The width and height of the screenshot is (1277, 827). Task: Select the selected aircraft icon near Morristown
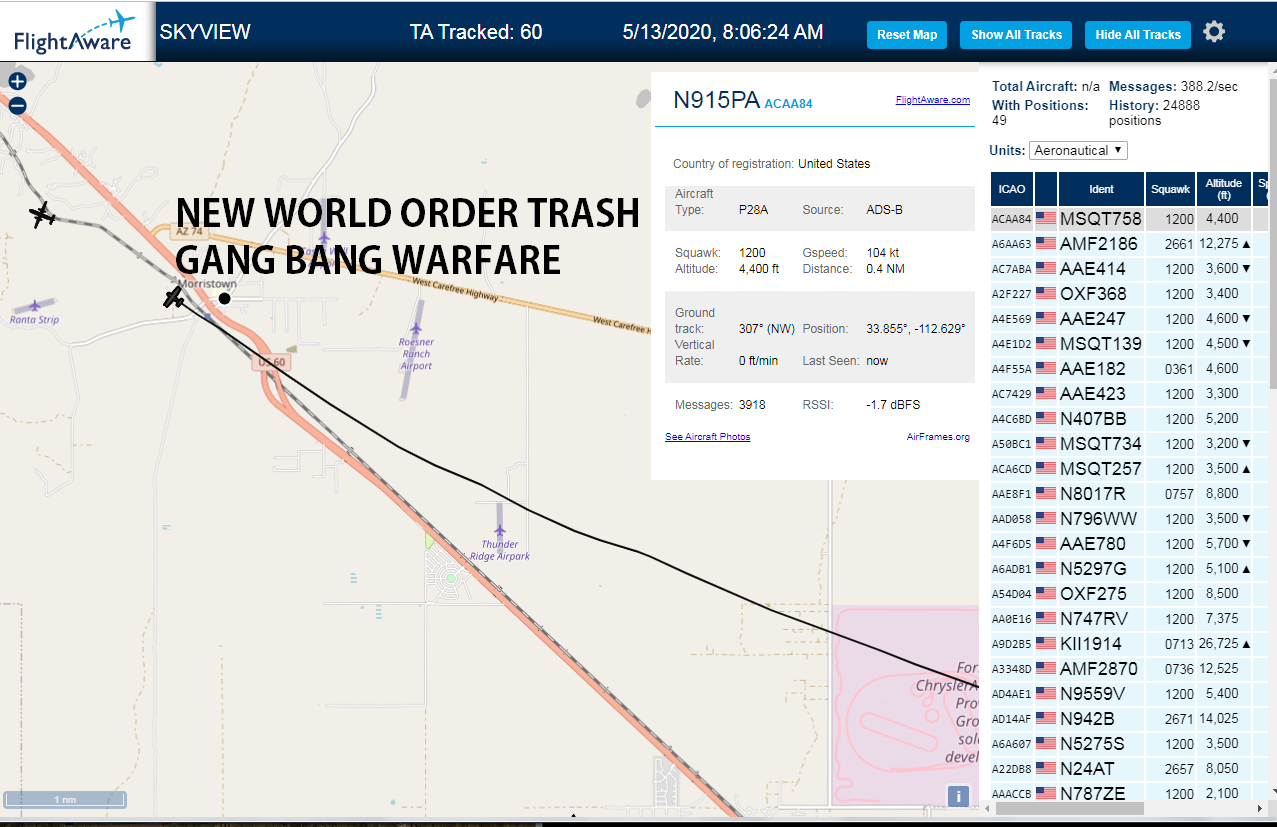point(174,296)
